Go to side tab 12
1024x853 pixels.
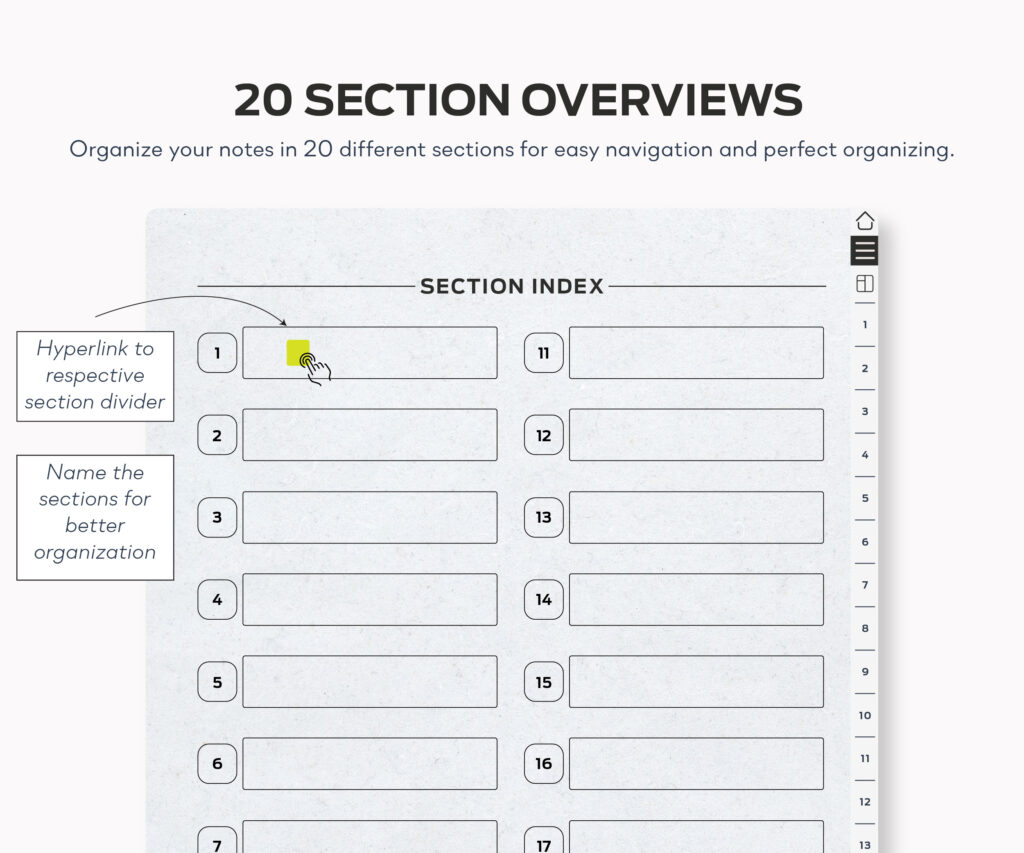[x=865, y=802]
